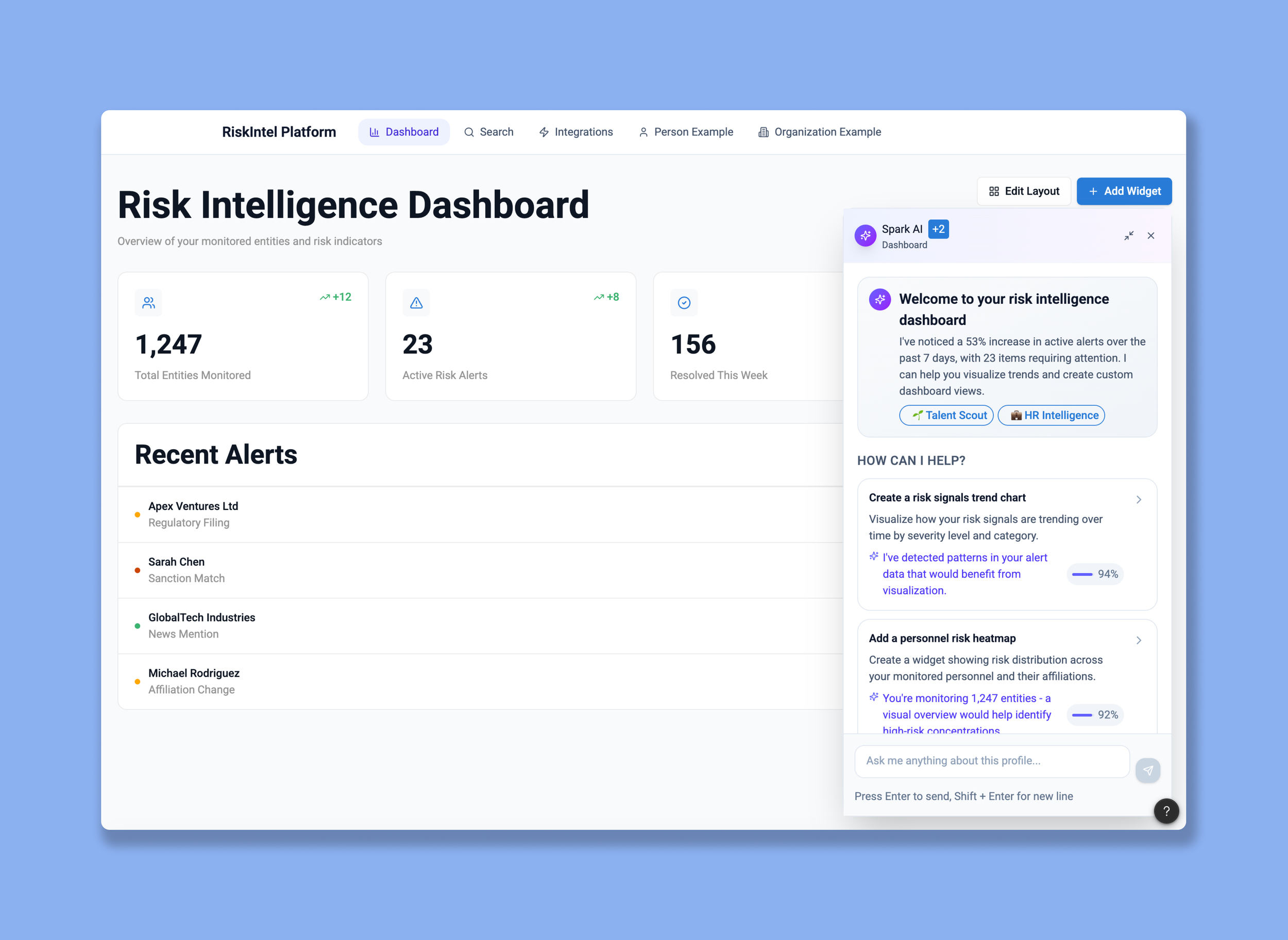This screenshot has width=1288, height=940.
Task: Close the Spark AI assistant panel
Action: pos(1150,235)
